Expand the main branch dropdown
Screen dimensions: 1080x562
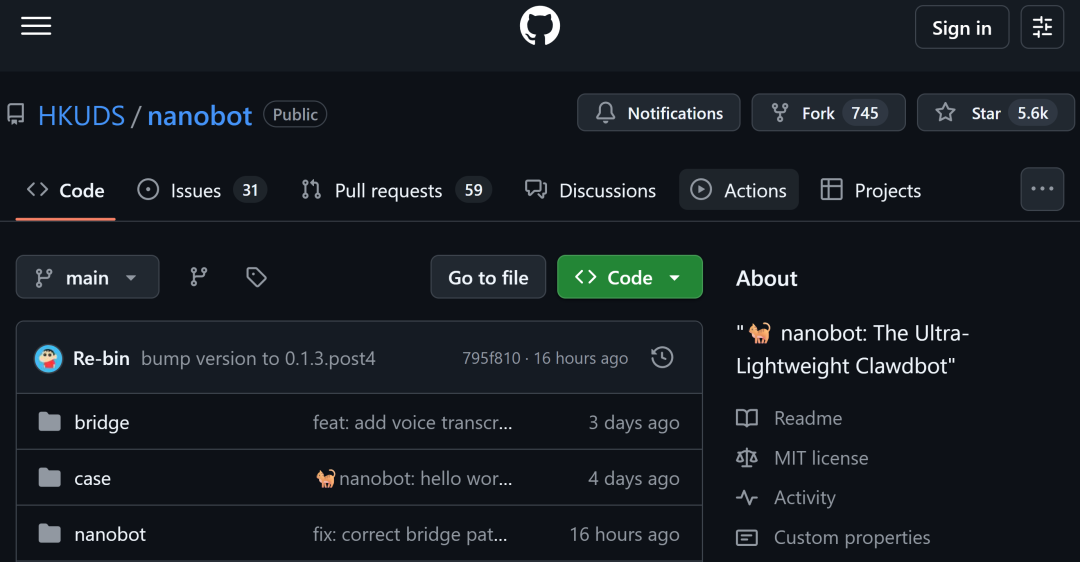(x=87, y=277)
